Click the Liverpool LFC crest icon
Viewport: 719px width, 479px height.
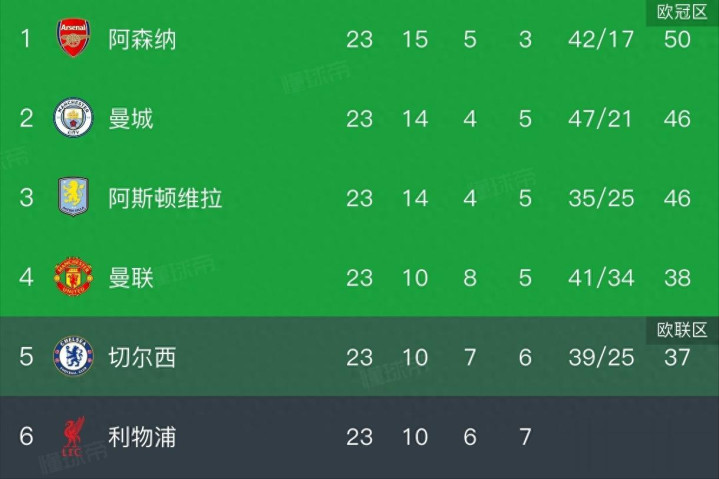click(73, 437)
